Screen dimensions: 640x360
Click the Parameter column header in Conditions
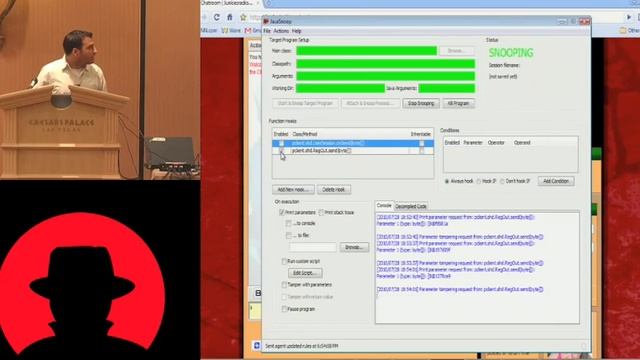click(x=473, y=143)
